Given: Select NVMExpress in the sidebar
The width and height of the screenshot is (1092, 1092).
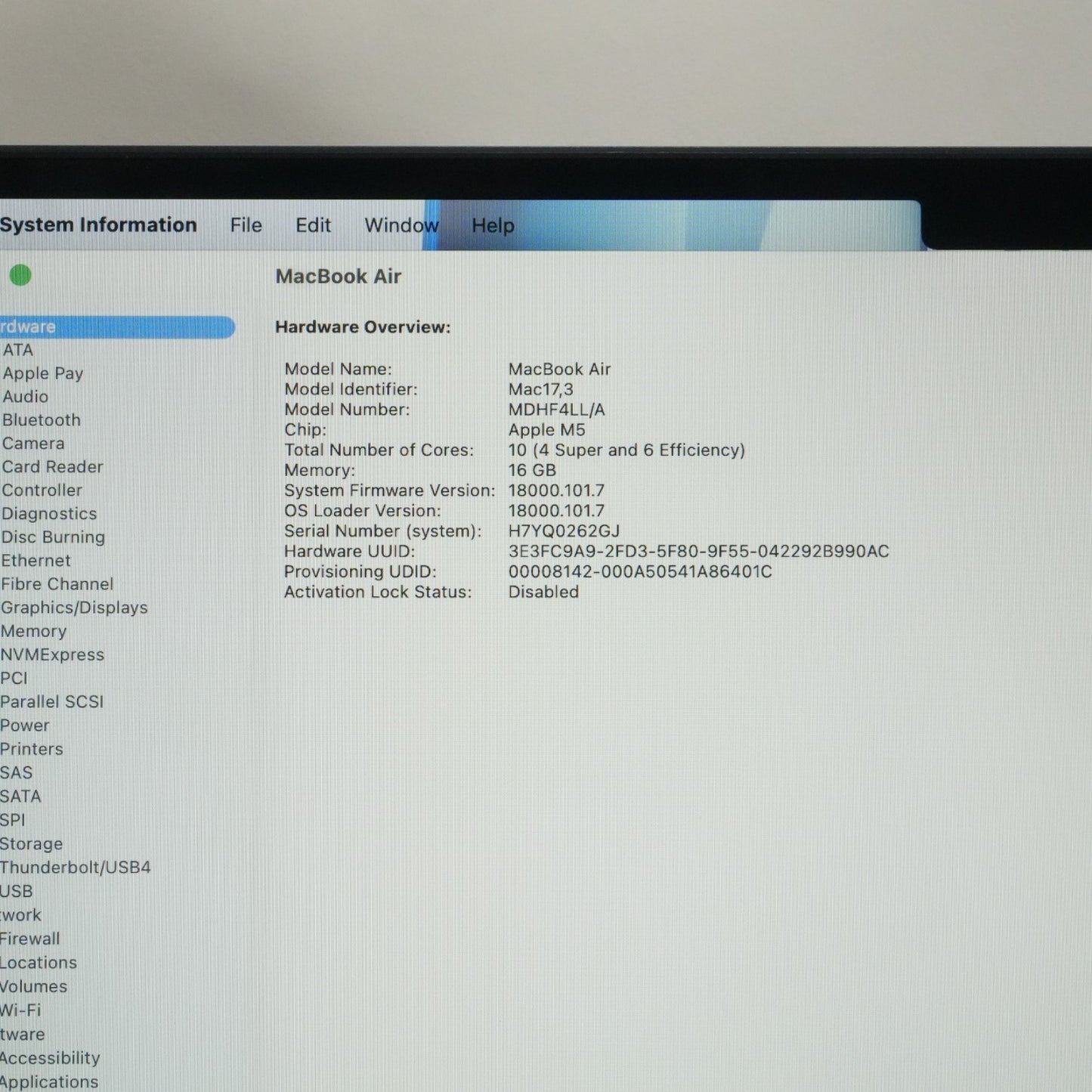Looking at the screenshot, I should point(52,654).
